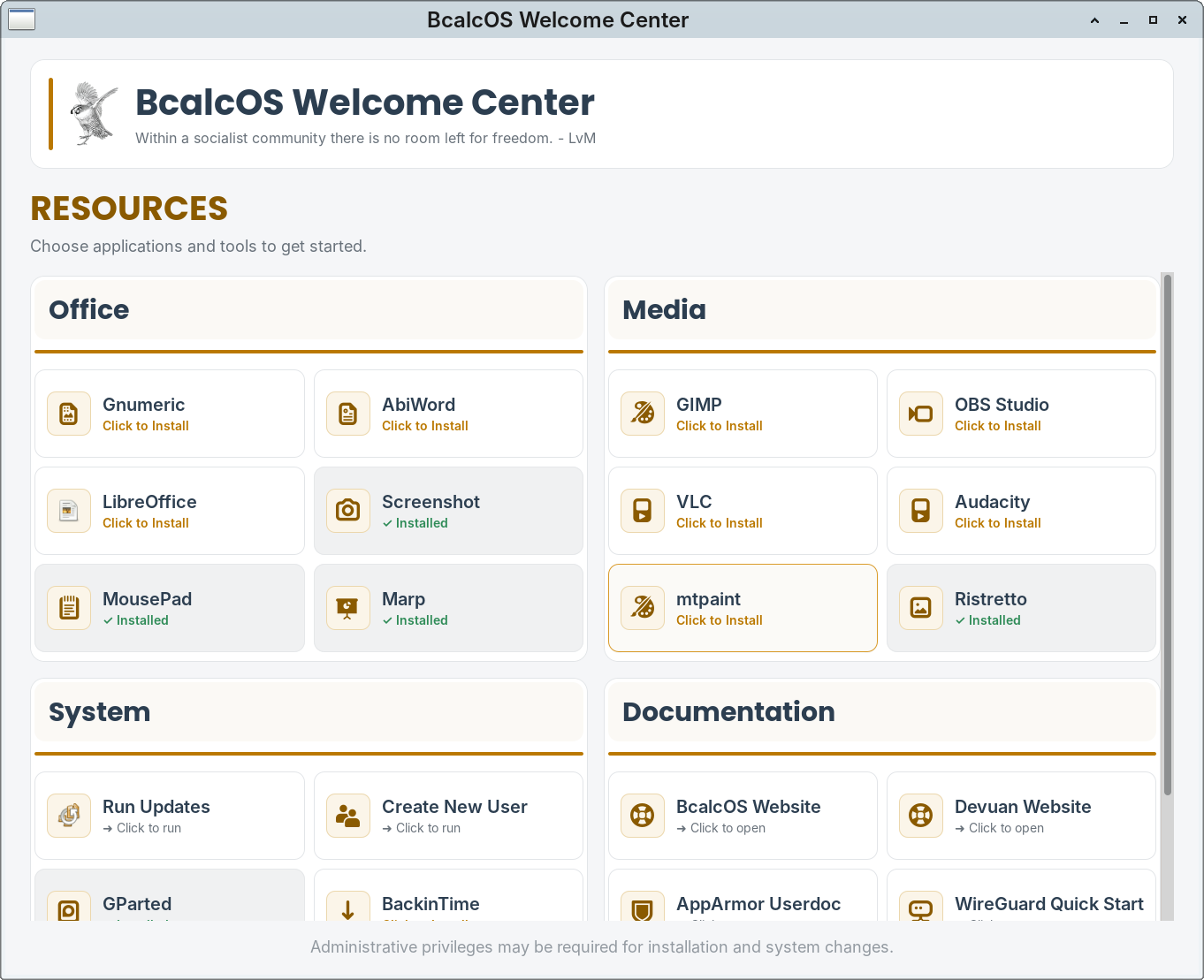1204x980 pixels.
Task: Click the VLC player icon
Action: pos(643,511)
